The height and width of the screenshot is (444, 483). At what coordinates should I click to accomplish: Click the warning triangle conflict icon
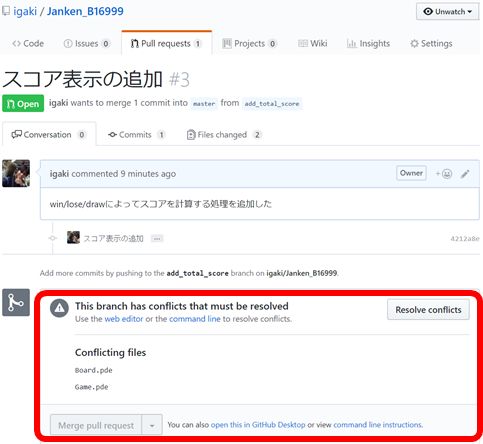click(59, 308)
